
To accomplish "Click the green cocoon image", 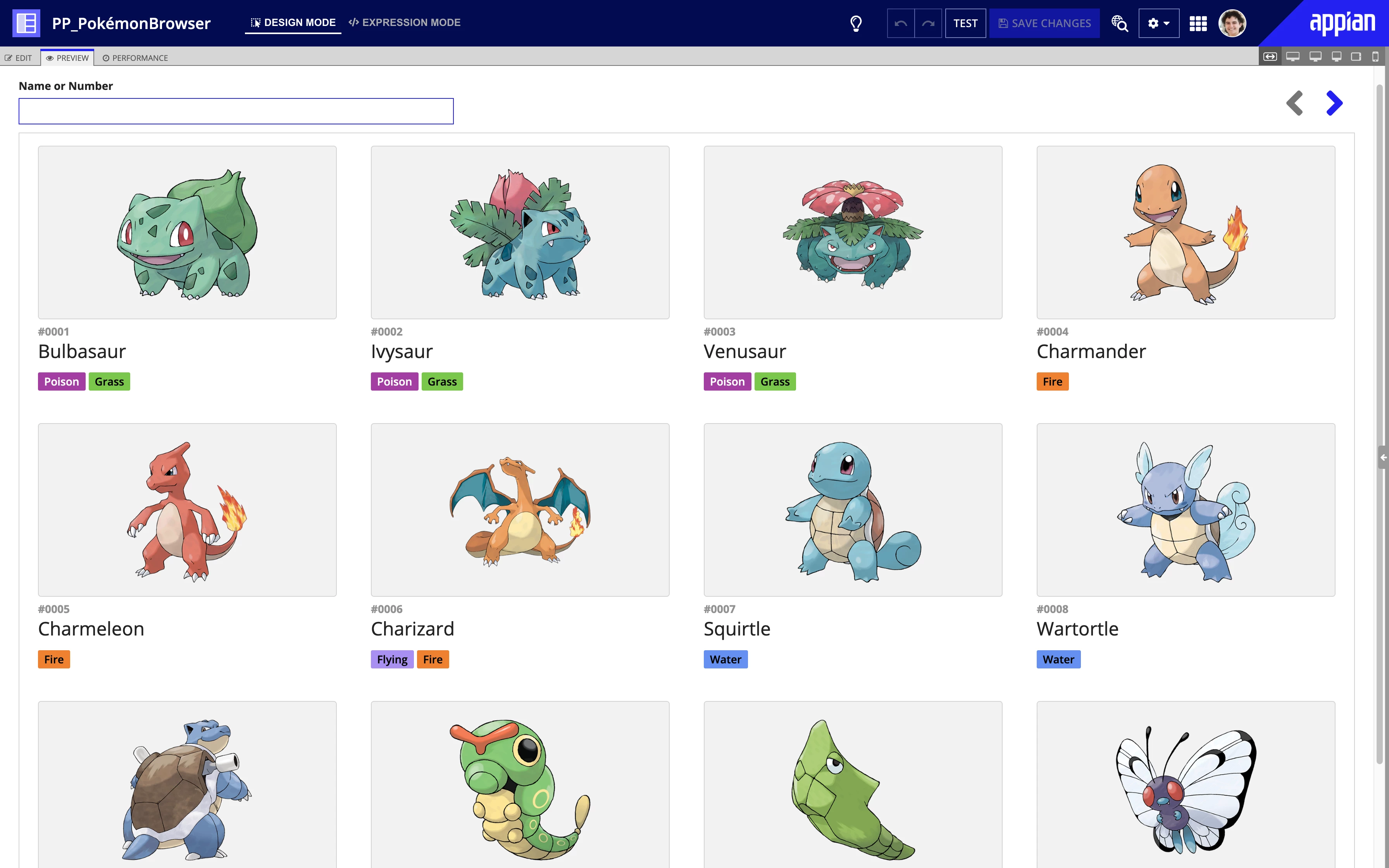I will pos(853,785).
